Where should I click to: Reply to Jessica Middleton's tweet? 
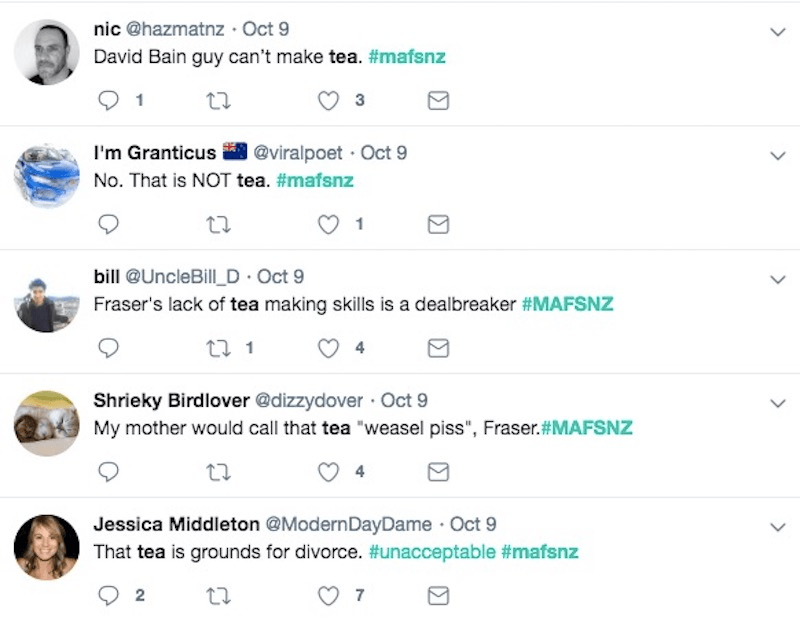(110, 596)
